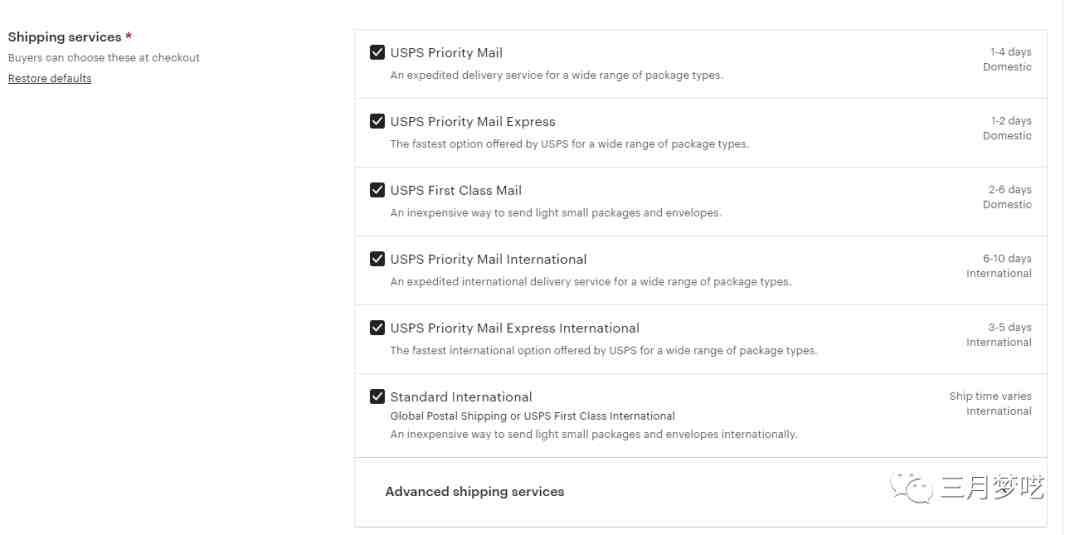
Task: Click the USPS First Class Mail label
Action: (456, 190)
